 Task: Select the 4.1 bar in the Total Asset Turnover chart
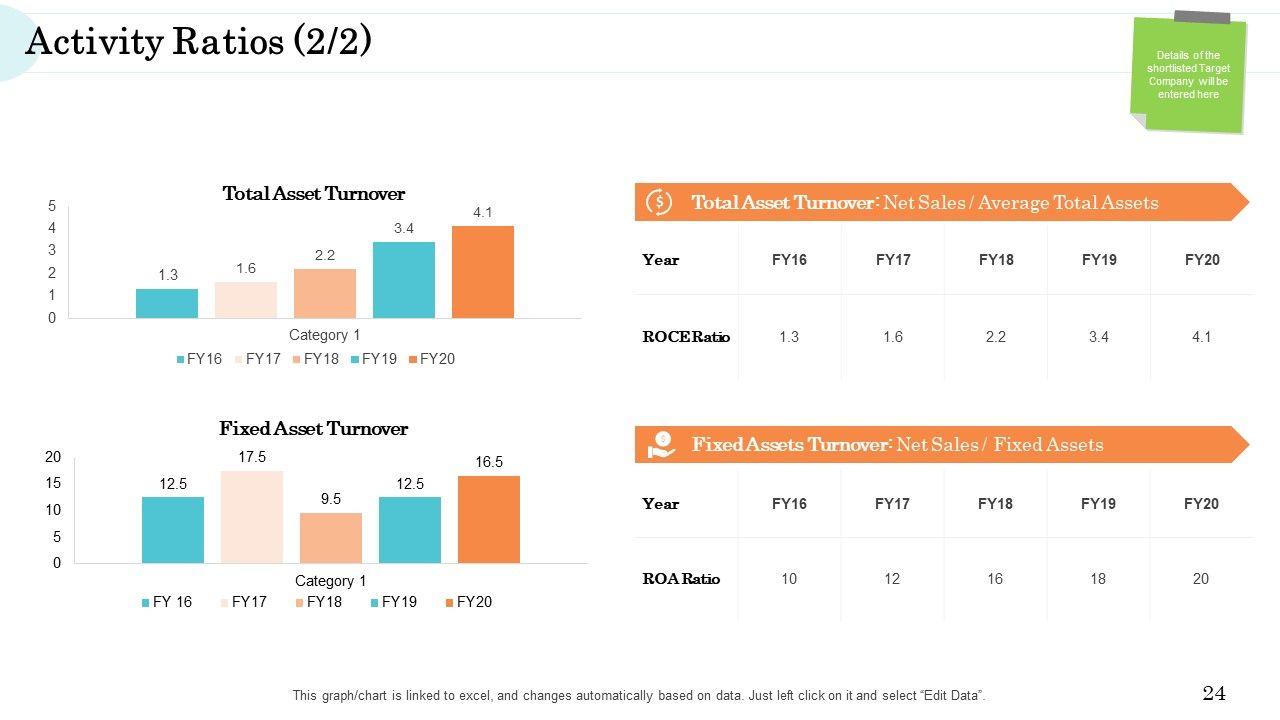pos(483,272)
